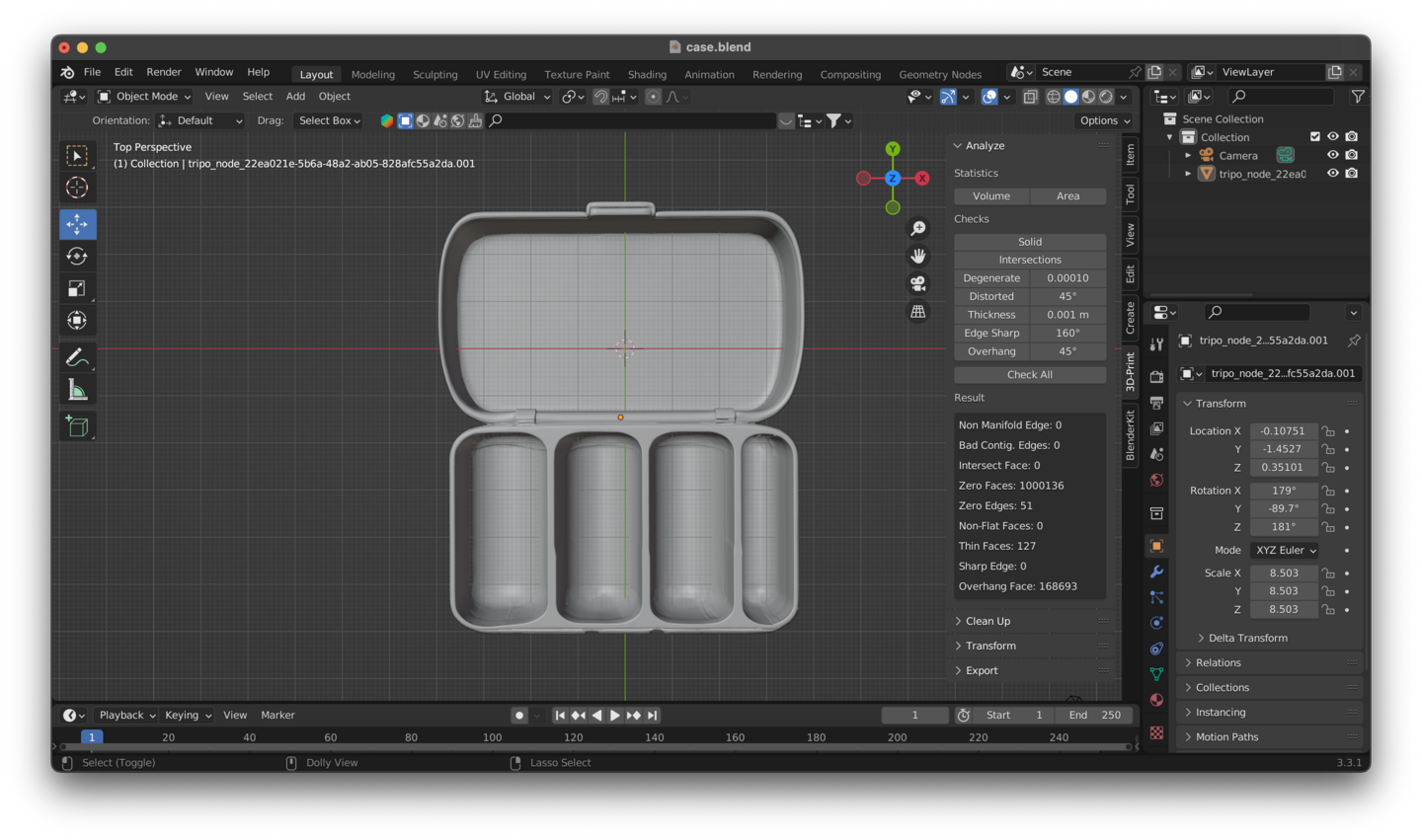Hide the Camera in outliner

(1332, 155)
